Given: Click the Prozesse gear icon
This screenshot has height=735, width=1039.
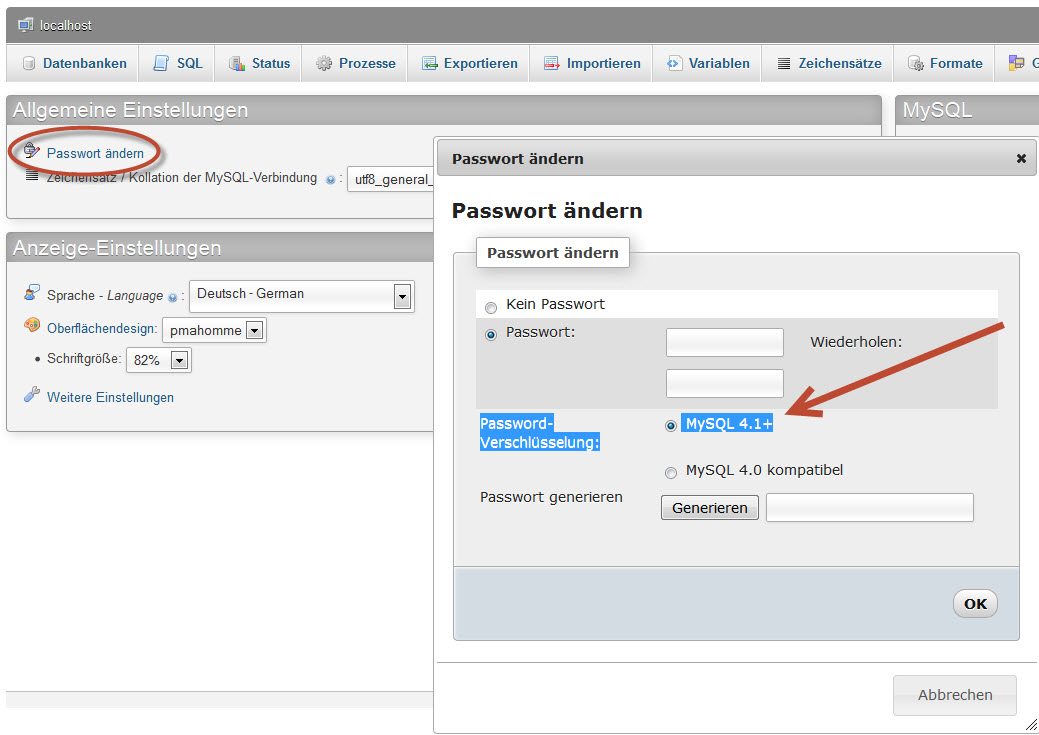Looking at the screenshot, I should [x=323, y=63].
